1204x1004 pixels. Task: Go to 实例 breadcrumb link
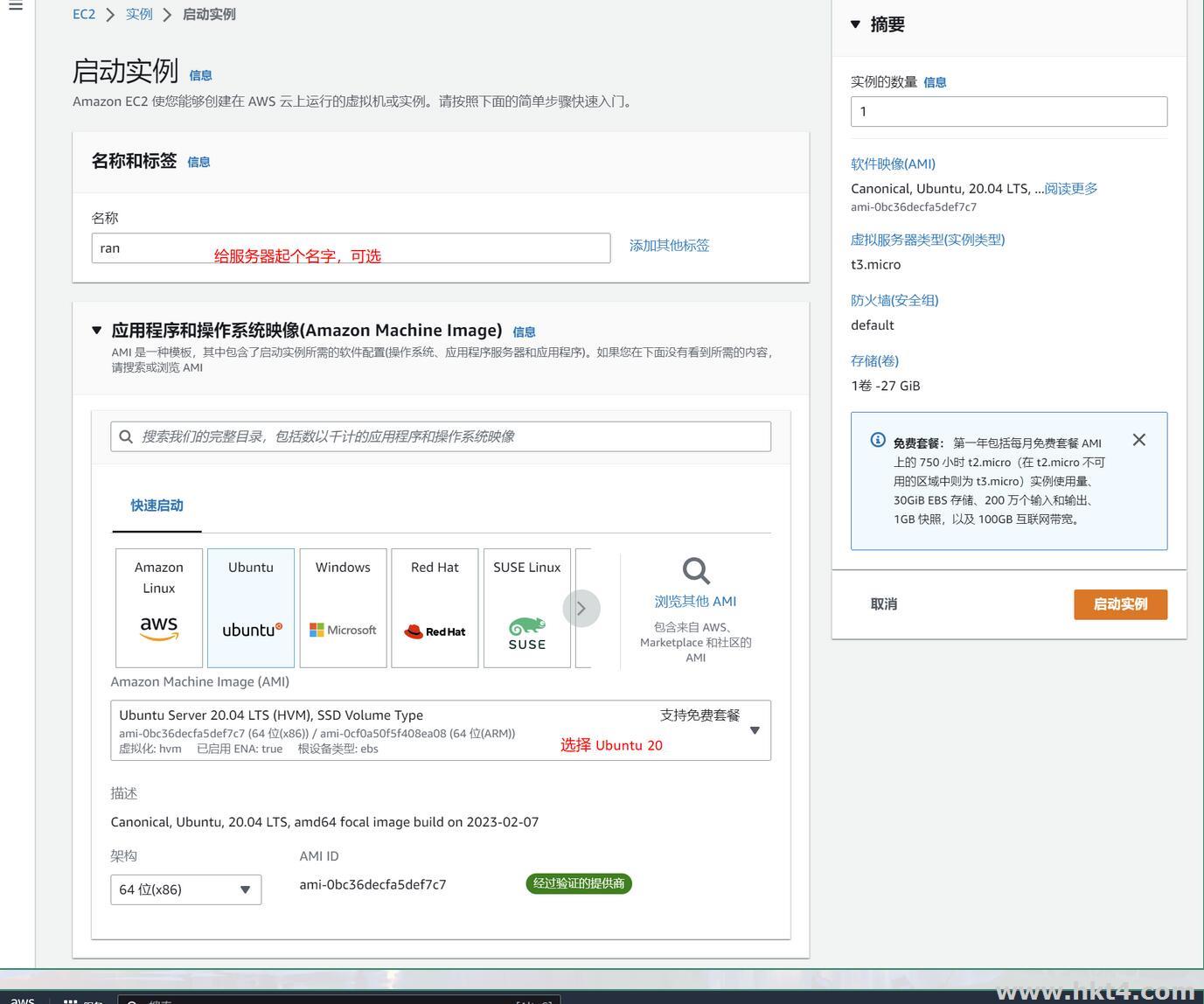(x=139, y=14)
